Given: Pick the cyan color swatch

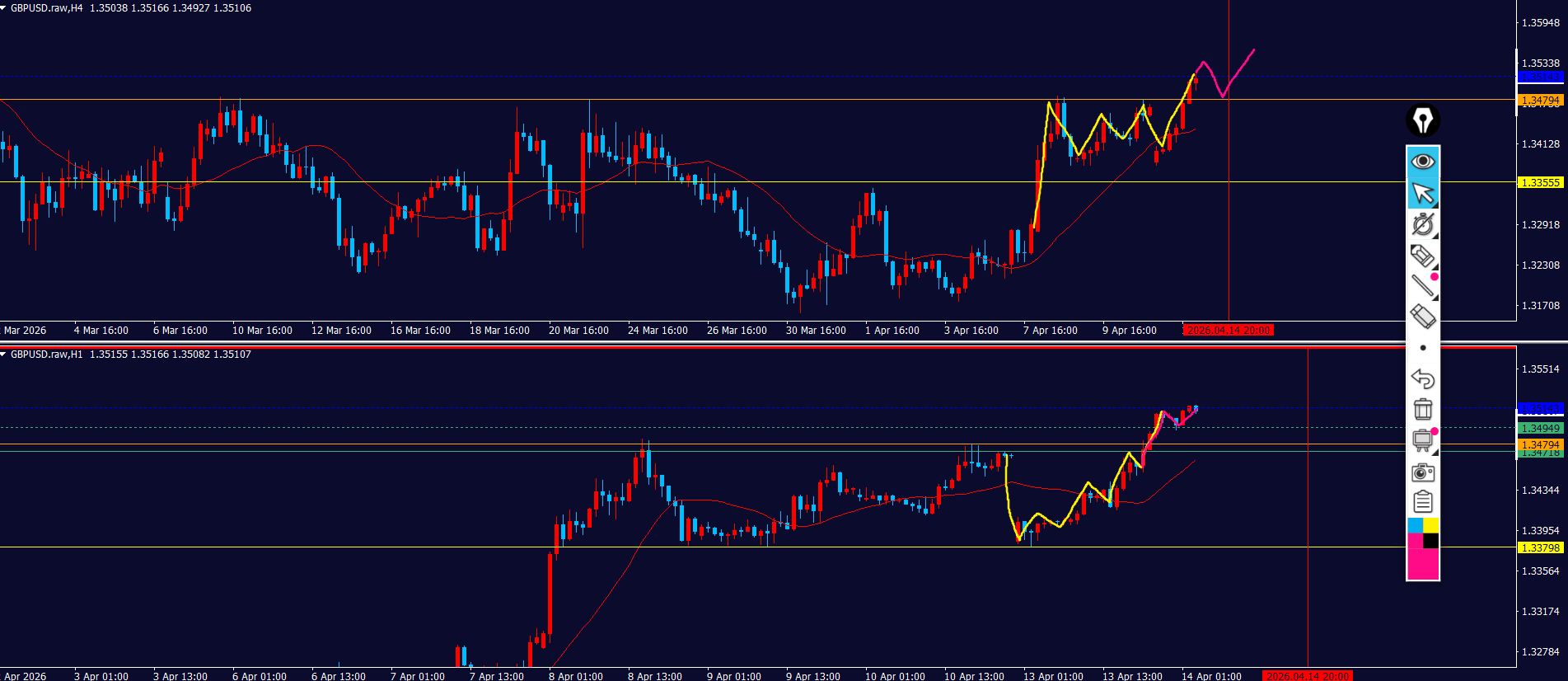Looking at the screenshot, I should [1415, 526].
